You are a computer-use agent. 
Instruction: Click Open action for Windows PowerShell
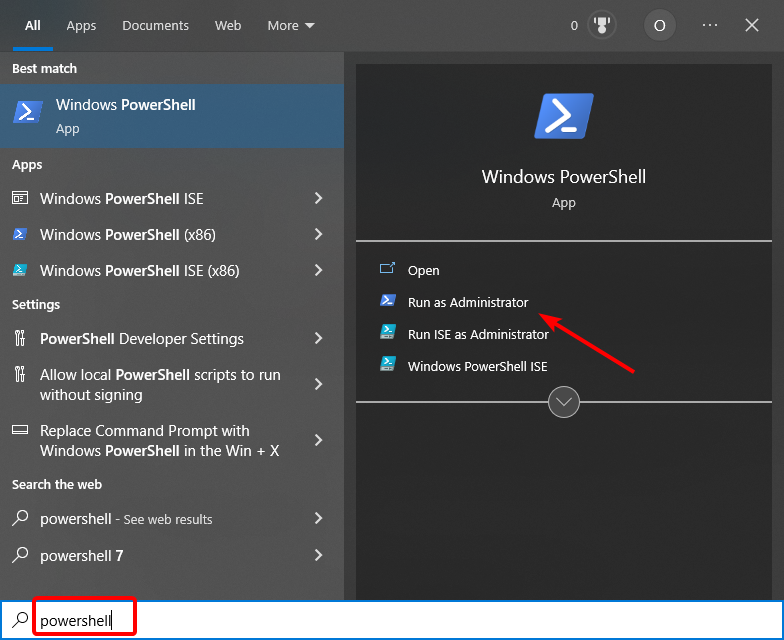click(423, 270)
